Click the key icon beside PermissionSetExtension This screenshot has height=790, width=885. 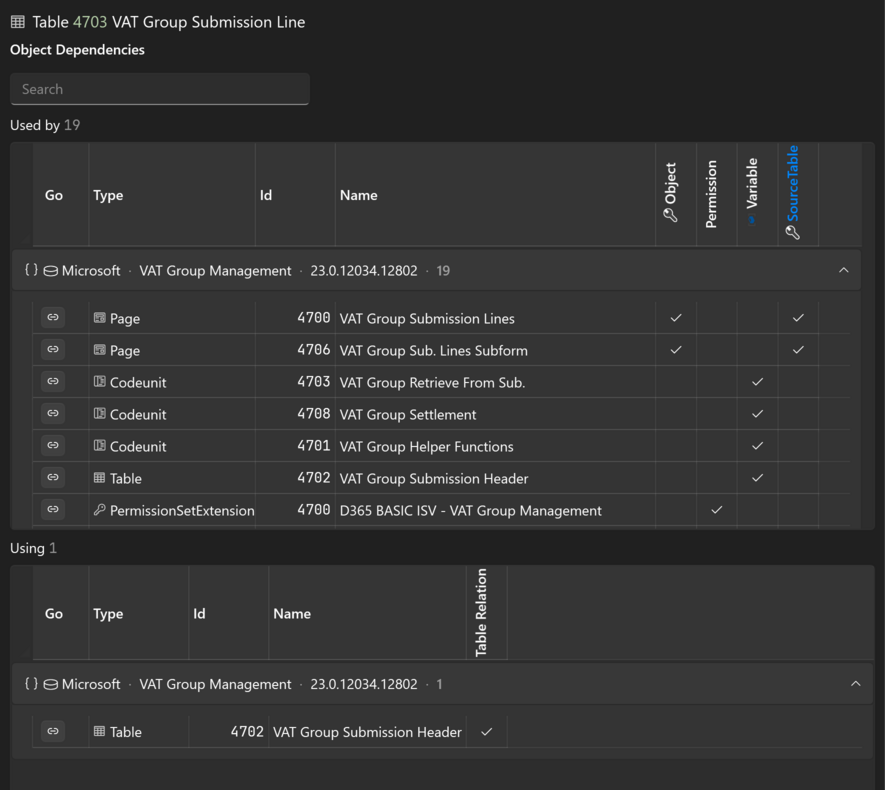[99, 510]
